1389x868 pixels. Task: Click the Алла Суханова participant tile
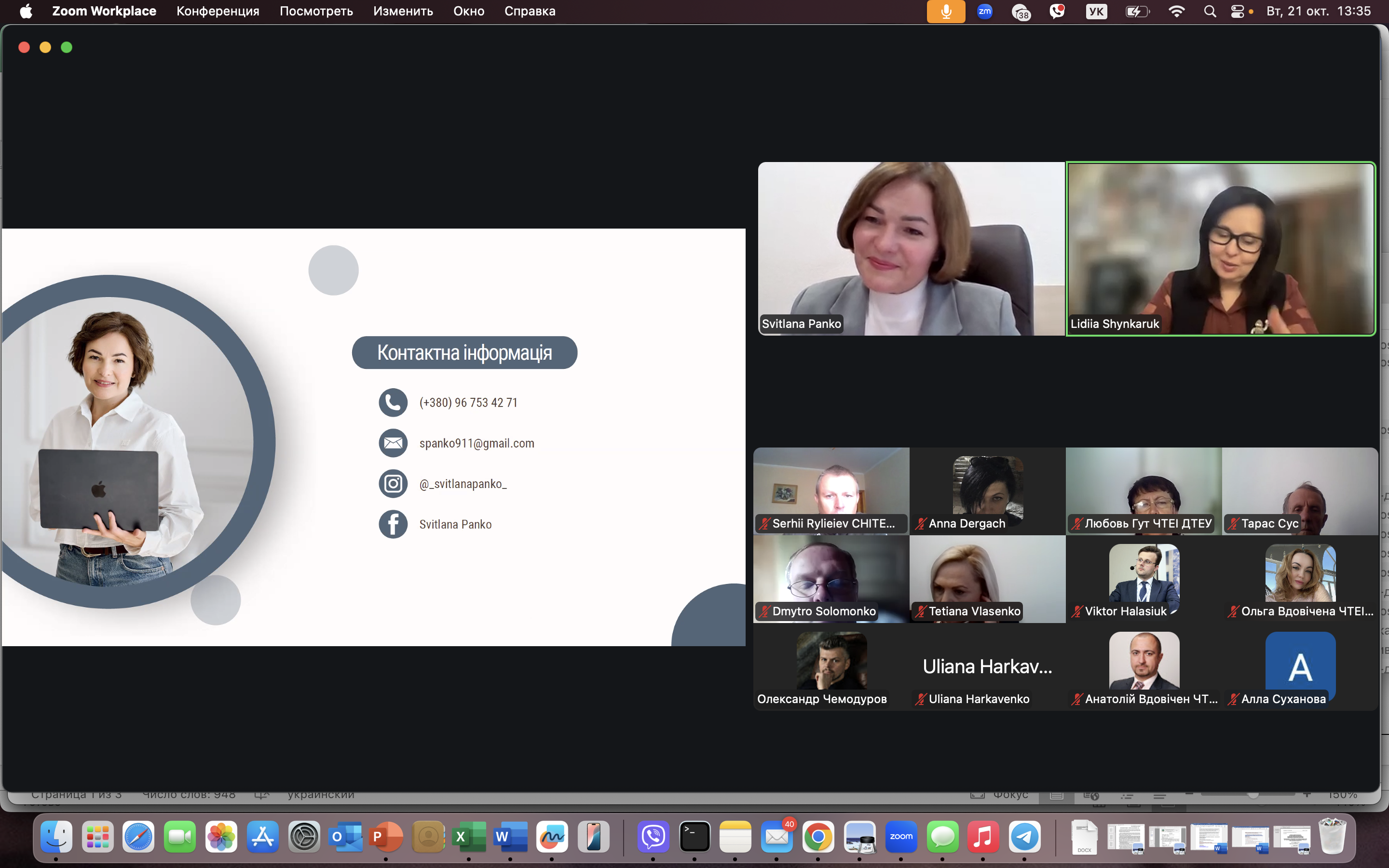pos(1300,666)
